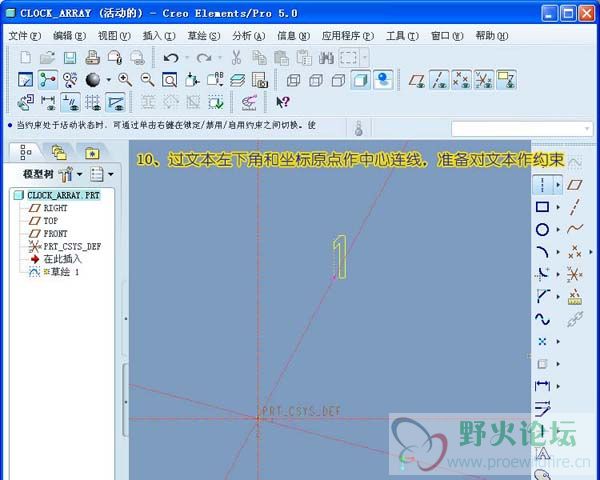600x480 pixels.
Task: Expand the rectangle tool flyout arrow
Action: click(x=558, y=207)
